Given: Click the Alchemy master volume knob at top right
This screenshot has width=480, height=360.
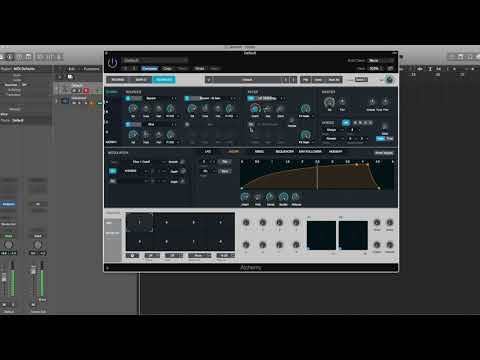Looking at the screenshot, I should click(x=389, y=80).
